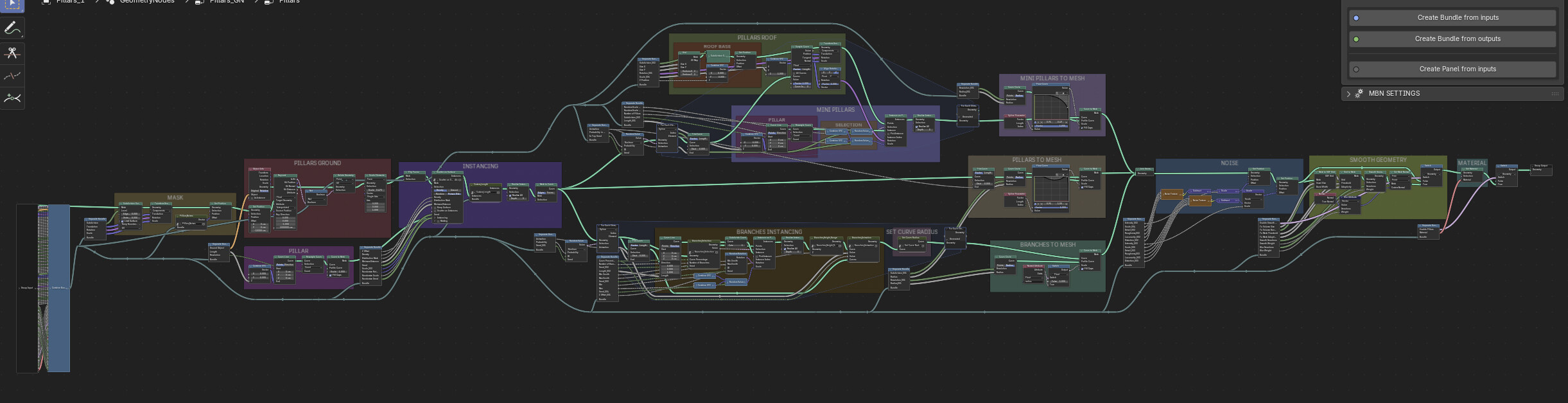Screen dimensions: 1568x403
Task: Select the Add Reroute tool
Action: [12, 98]
